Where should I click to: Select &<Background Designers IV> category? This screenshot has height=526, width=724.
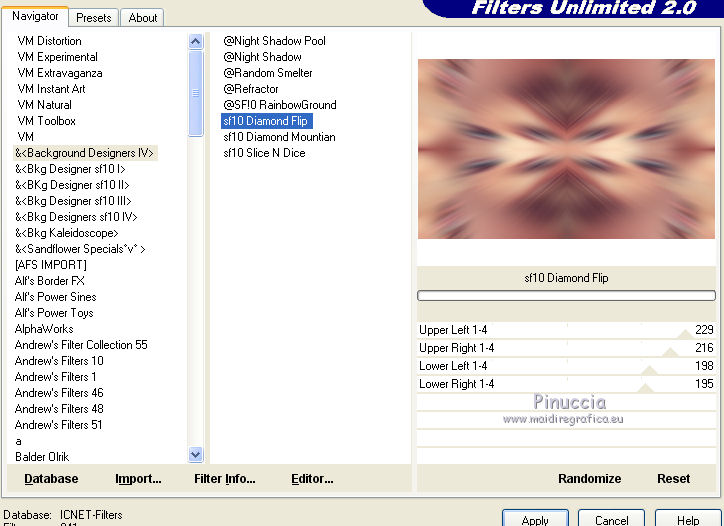tap(85, 153)
